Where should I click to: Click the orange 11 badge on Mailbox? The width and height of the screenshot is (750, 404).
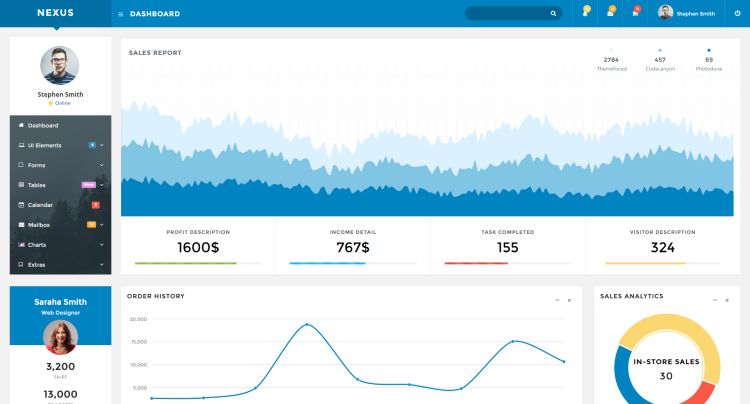(x=91, y=224)
